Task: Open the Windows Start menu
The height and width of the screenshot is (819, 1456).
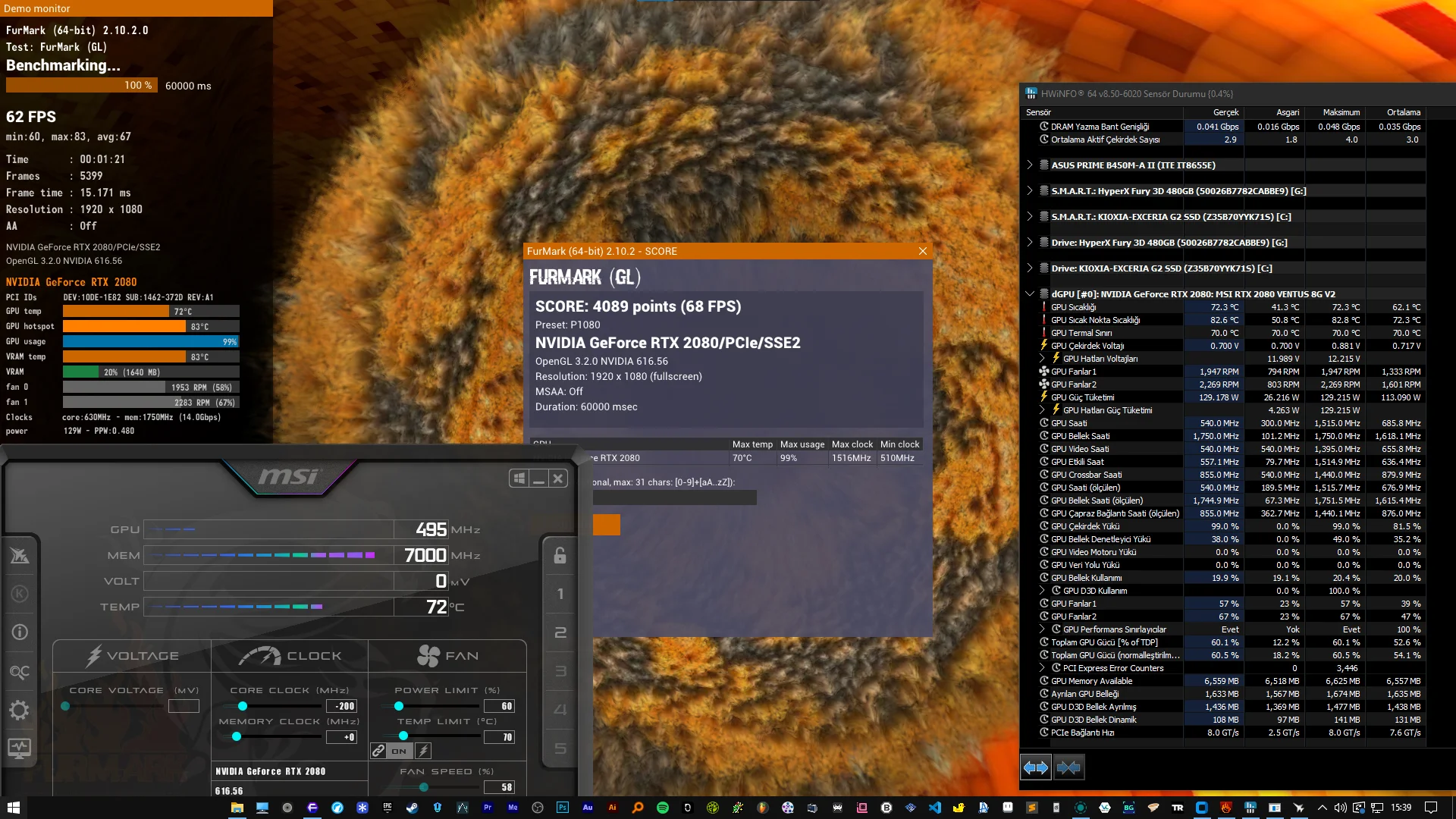Action: [x=13, y=808]
